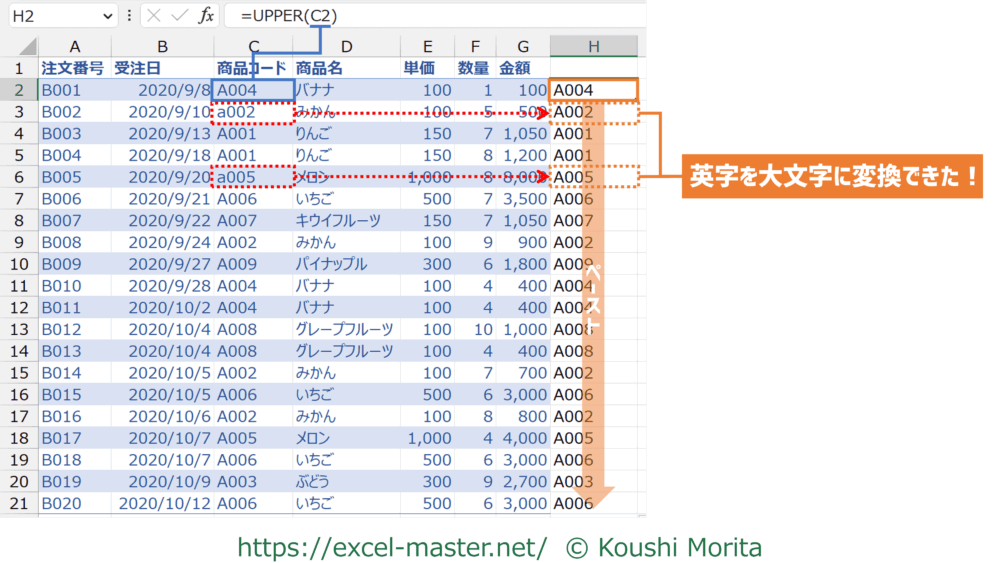1000x563 pixels.
Task: Select column H header
Action: 593,46
